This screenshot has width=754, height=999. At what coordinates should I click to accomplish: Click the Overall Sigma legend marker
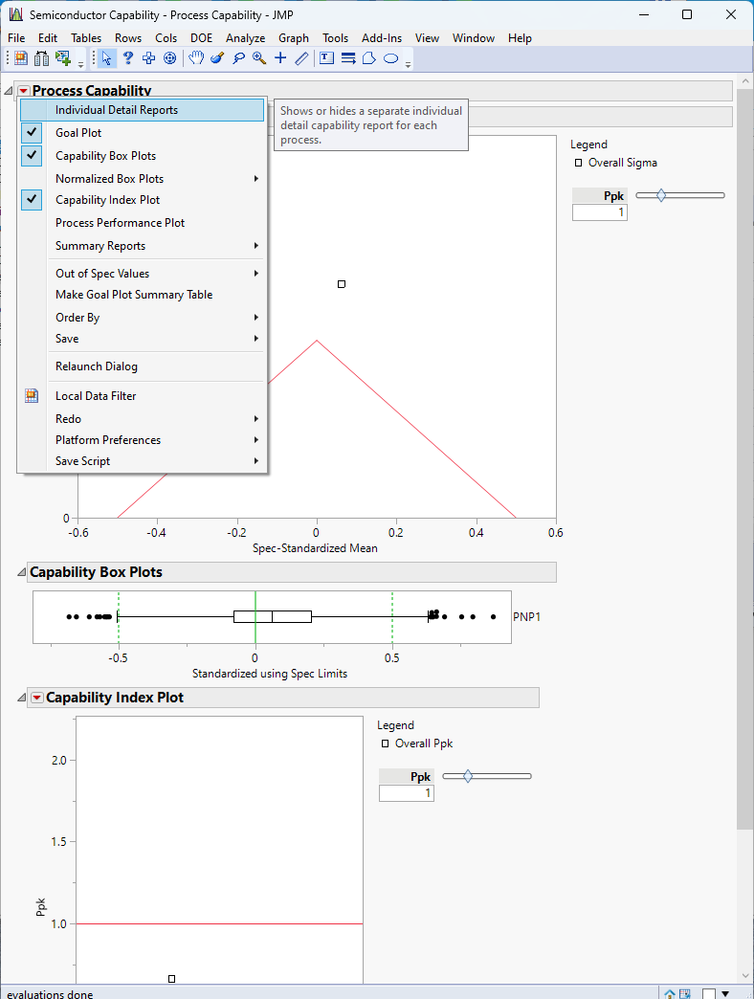pyautogui.click(x=578, y=163)
